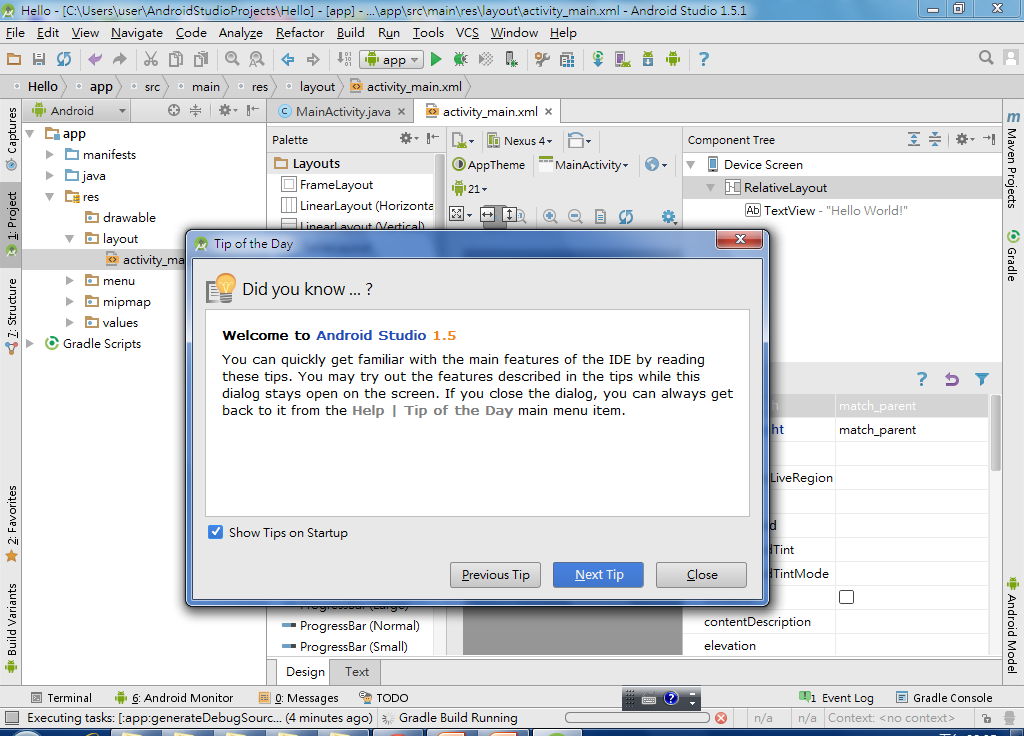The height and width of the screenshot is (736, 1024).
Task: Click the Paste toolbar icon
Action: (x=201, y=59)
